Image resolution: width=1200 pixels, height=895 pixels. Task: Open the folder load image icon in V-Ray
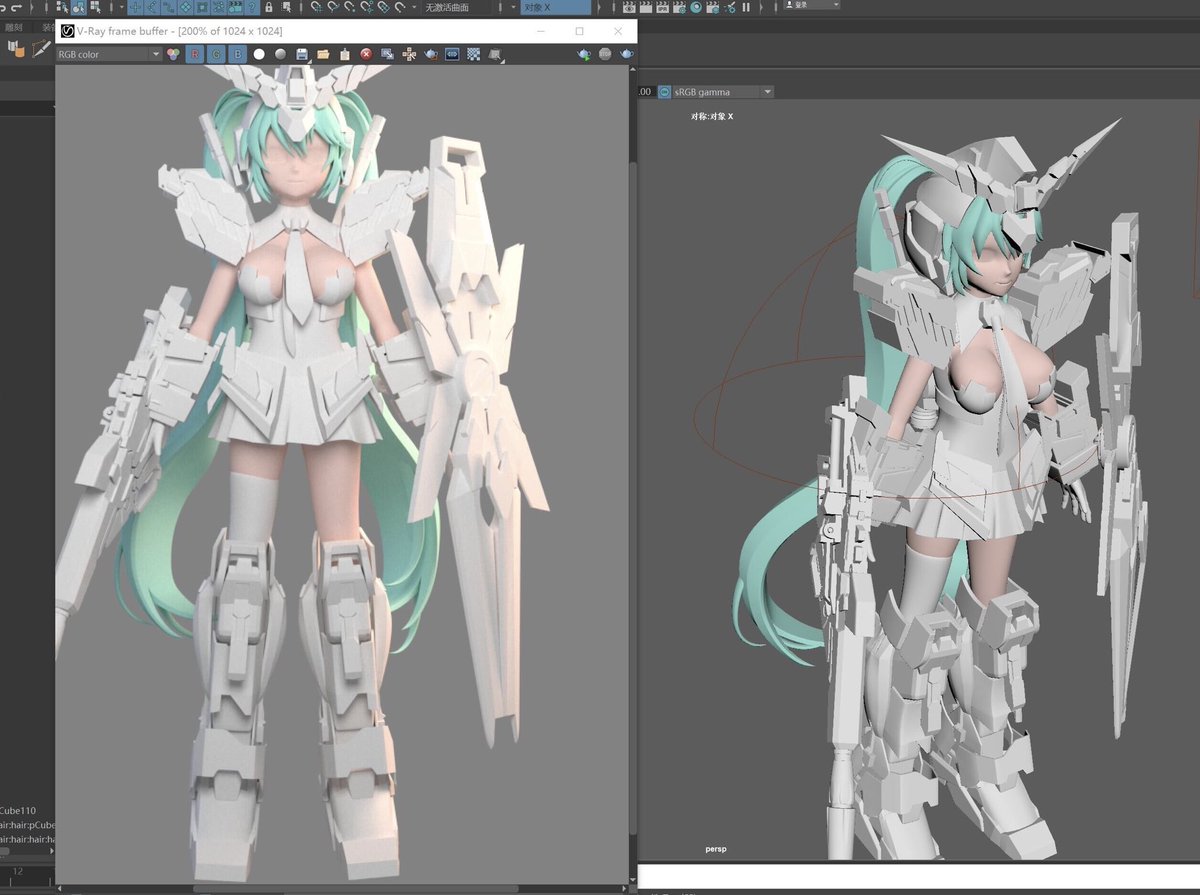click(x=323, y=54)
